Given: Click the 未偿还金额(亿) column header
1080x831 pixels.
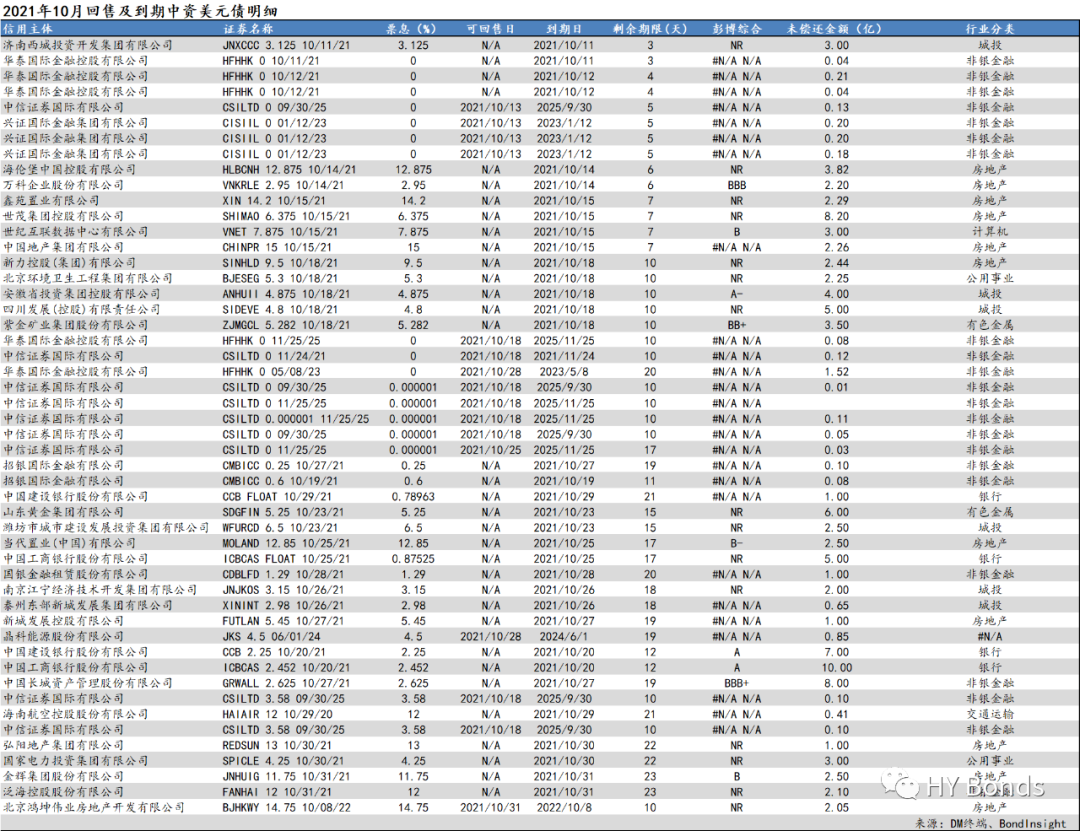Looking at the screenshot, I should coord(834,29).
